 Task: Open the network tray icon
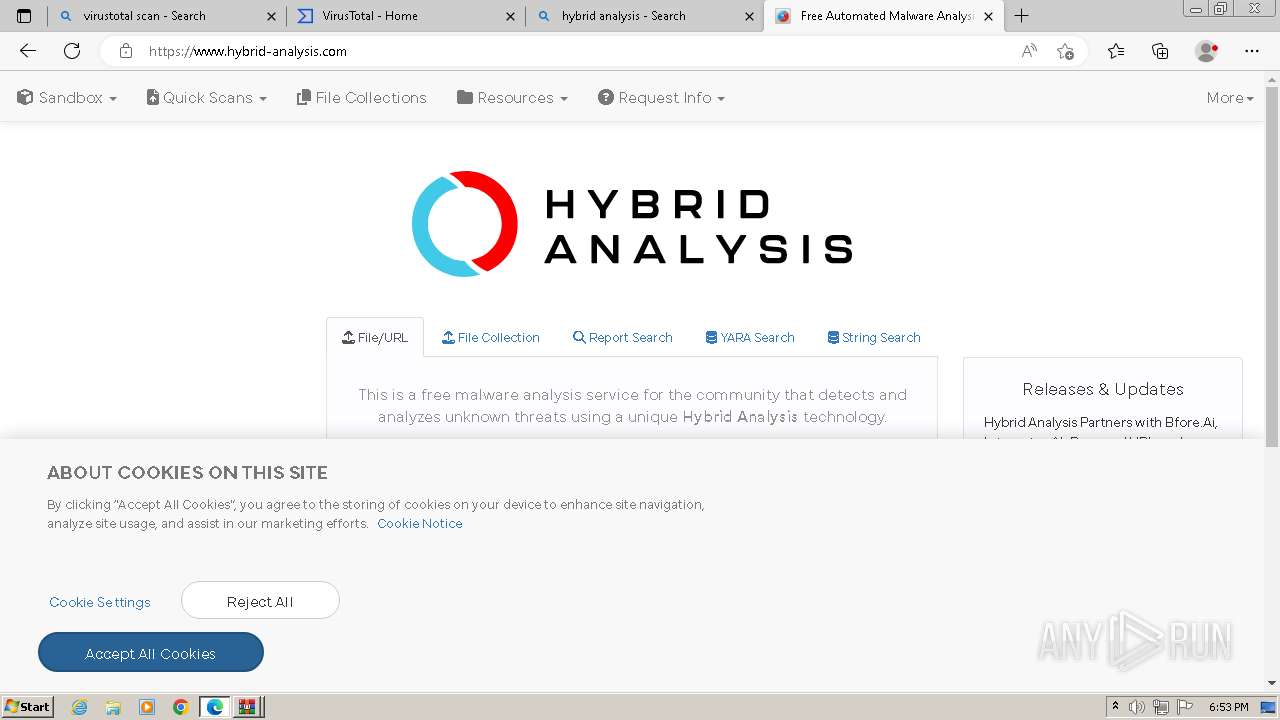1161,707
